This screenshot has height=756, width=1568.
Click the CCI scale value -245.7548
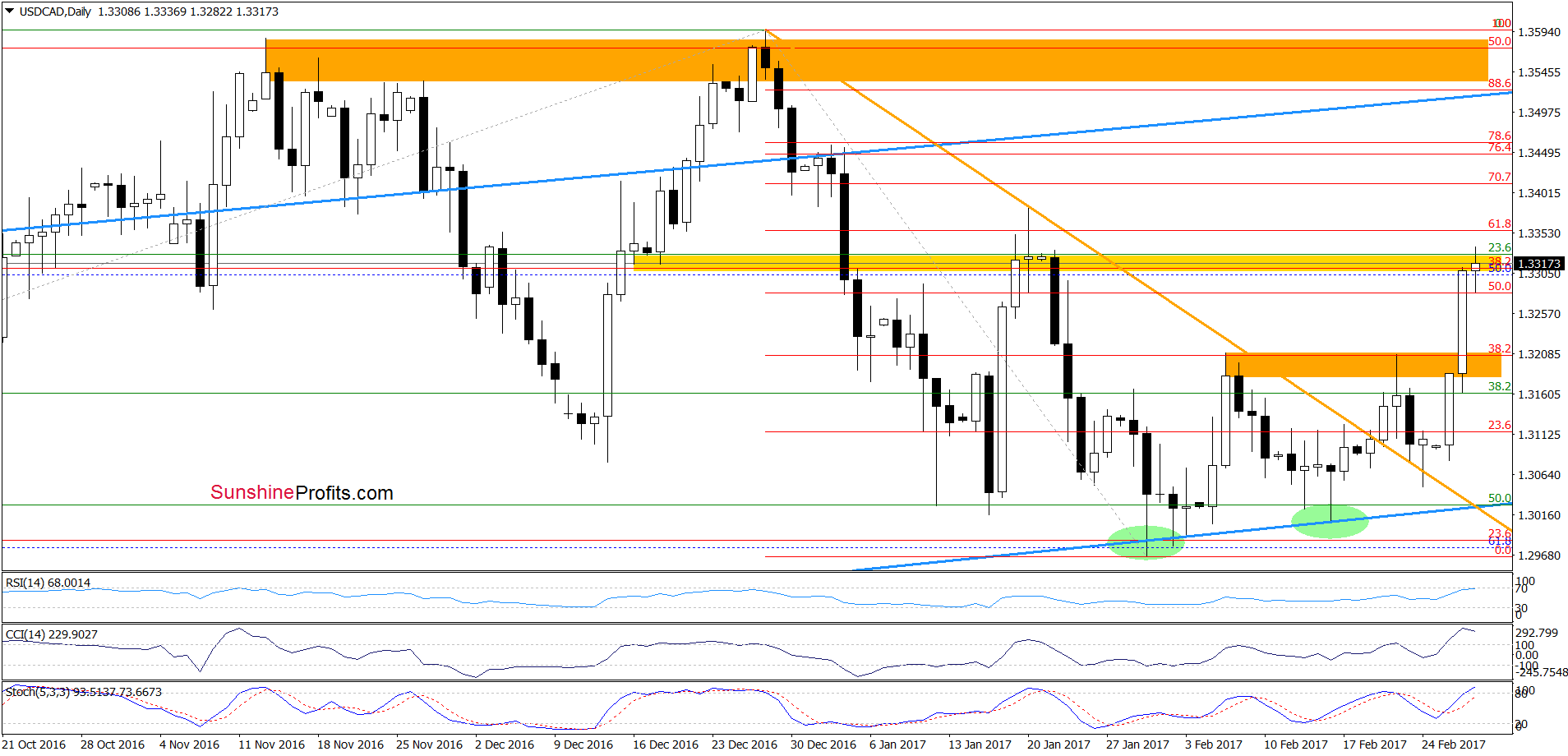coord(1542,672)
